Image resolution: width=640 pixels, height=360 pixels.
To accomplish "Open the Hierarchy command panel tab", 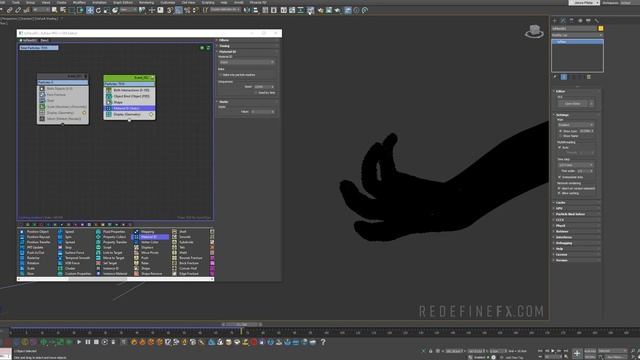I will pyautogui.click(x=571, y=20).
